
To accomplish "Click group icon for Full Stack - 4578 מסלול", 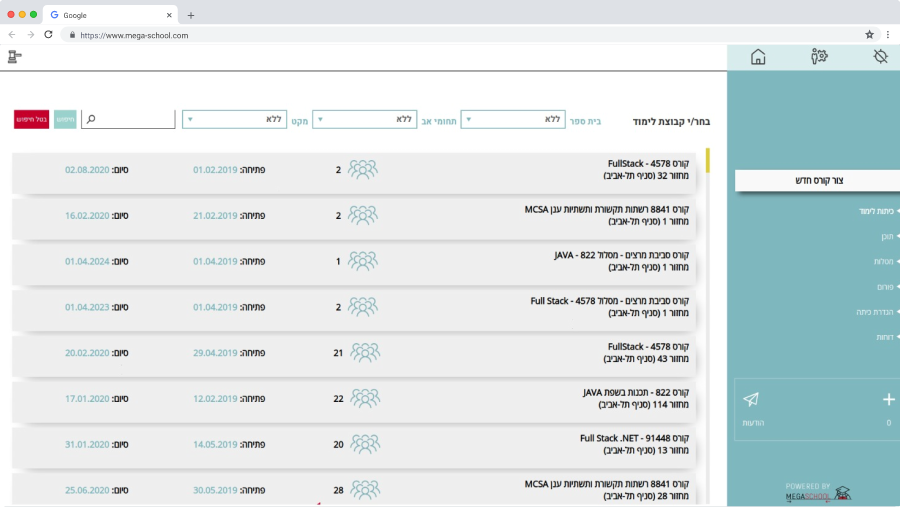I will point(363,307).
